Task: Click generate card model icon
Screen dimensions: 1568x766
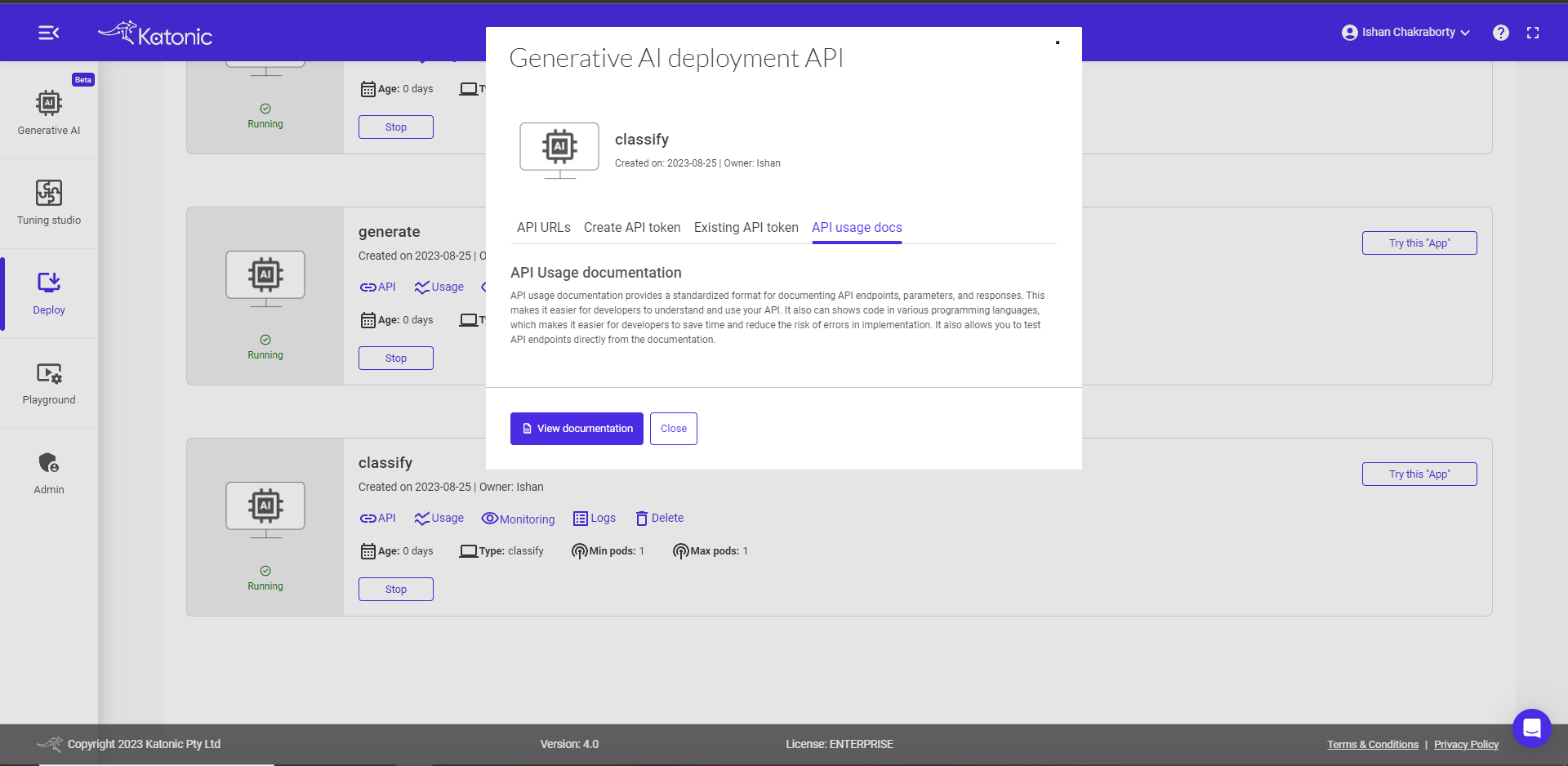Action: click(x=265, y=279)
